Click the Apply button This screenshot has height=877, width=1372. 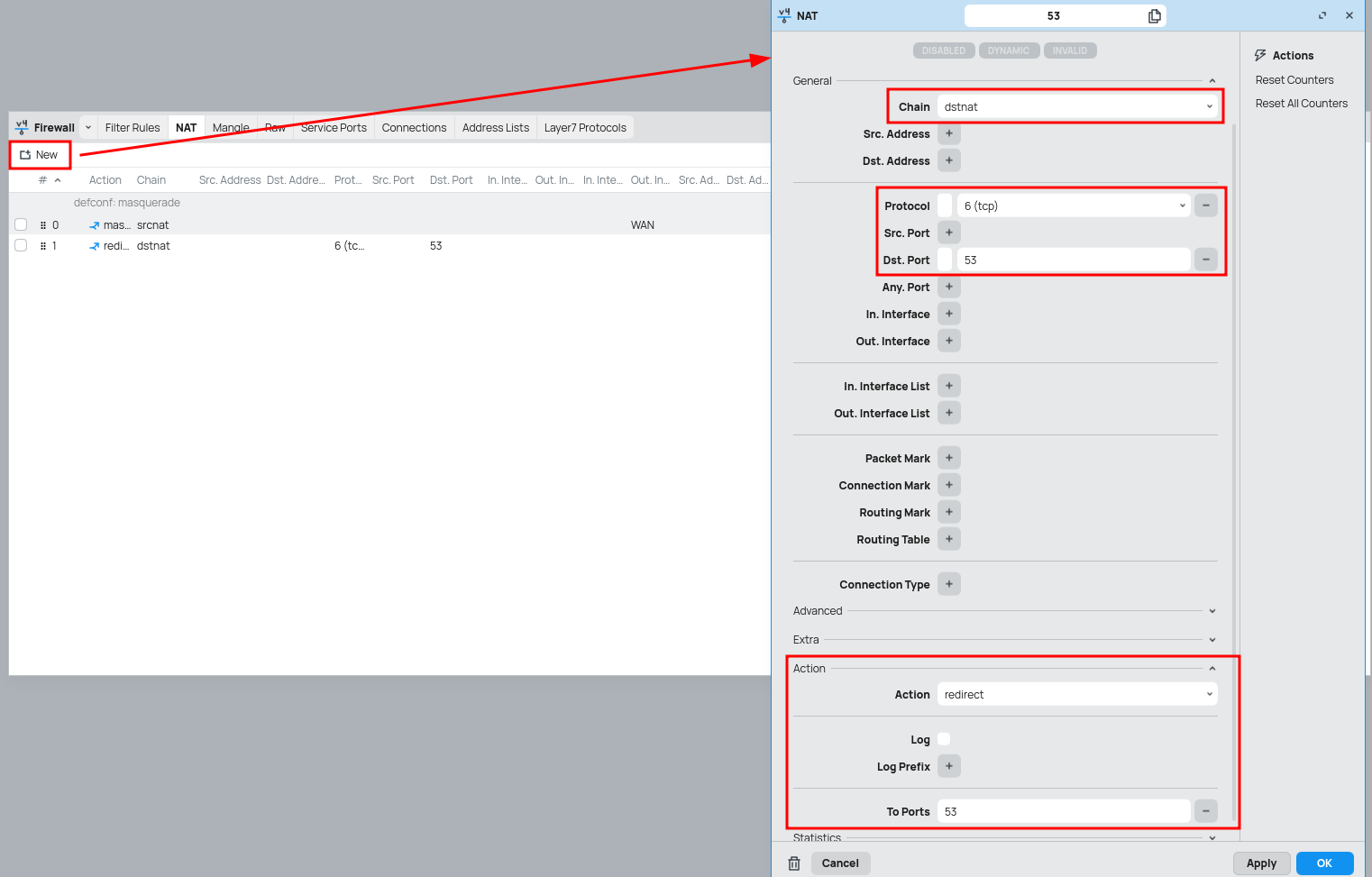(1260, 863)
